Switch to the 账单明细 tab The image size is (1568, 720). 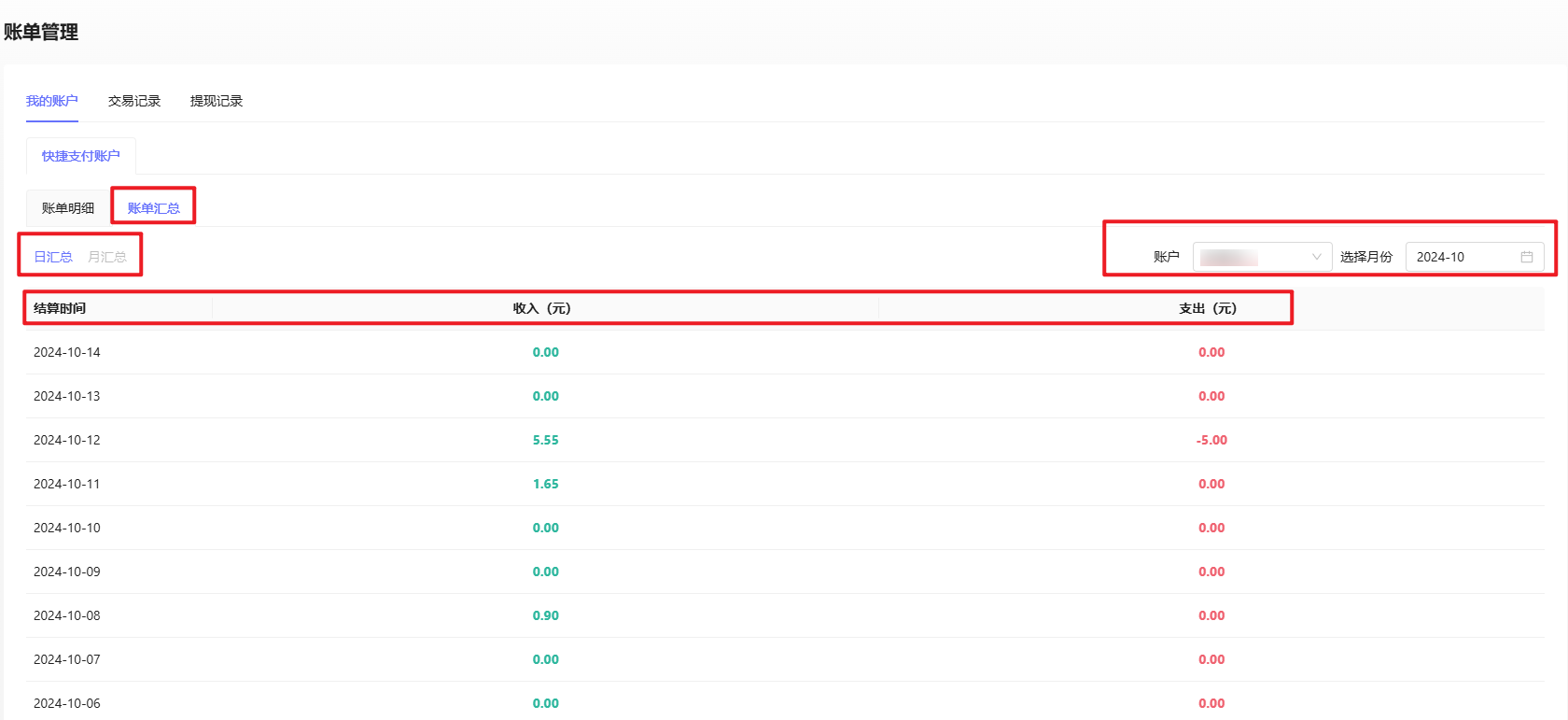coord(68,208)
